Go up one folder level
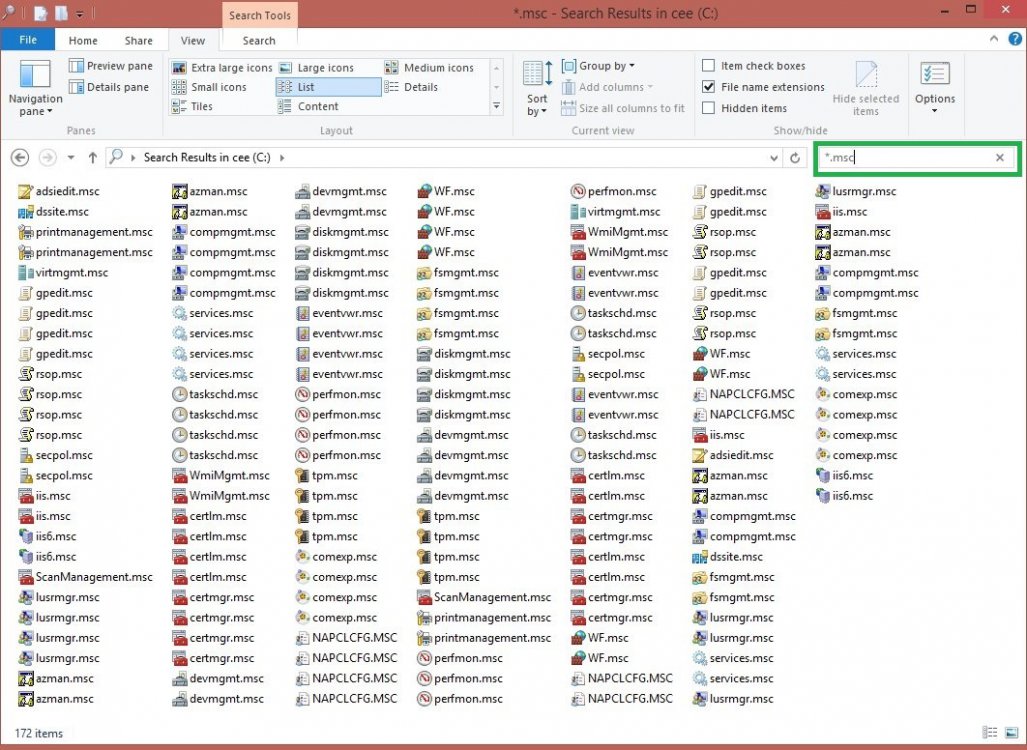The image size is (1027, 750). (92, 158)
